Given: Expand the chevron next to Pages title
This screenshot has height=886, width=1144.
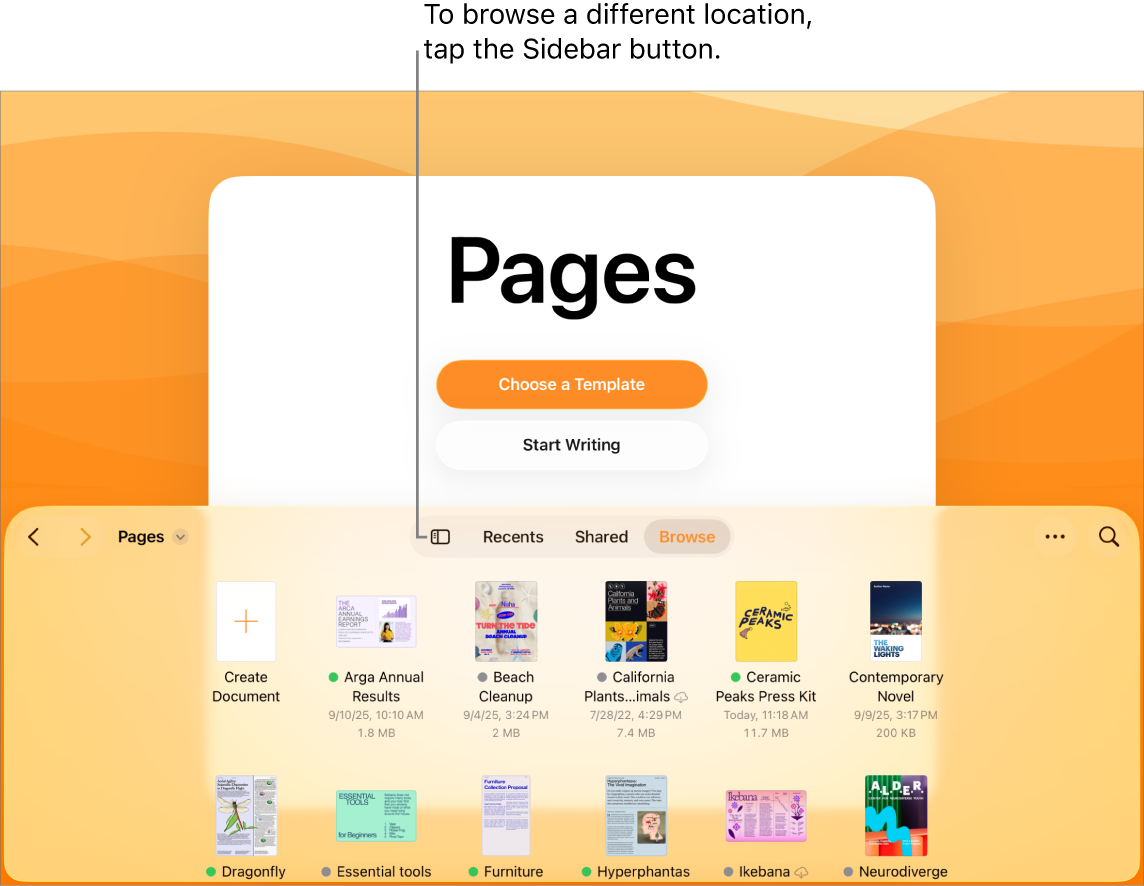Looking at the screenshot, I should tap(180, 536).
